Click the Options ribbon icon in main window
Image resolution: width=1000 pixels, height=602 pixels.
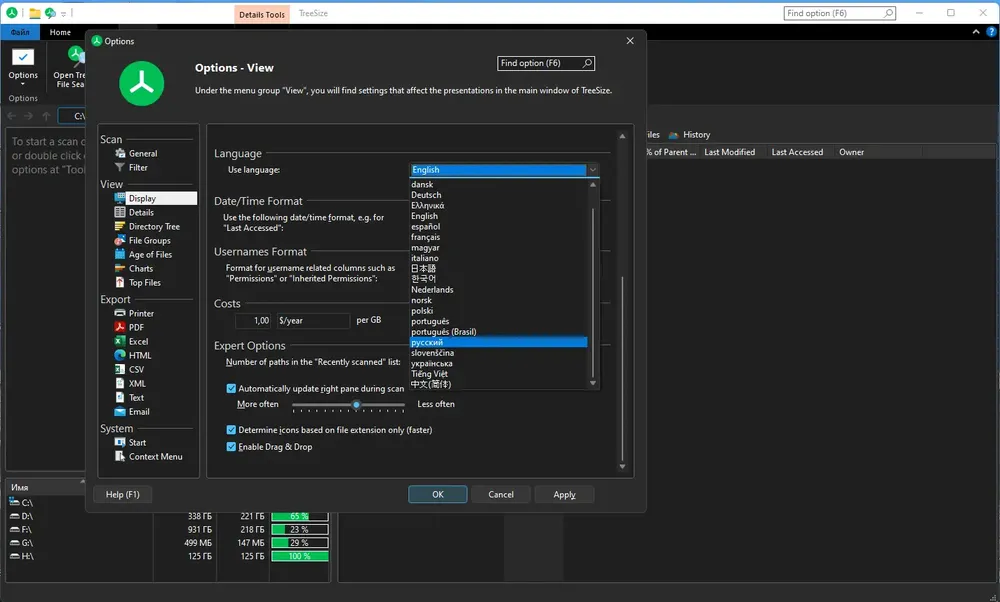point(23,57)
